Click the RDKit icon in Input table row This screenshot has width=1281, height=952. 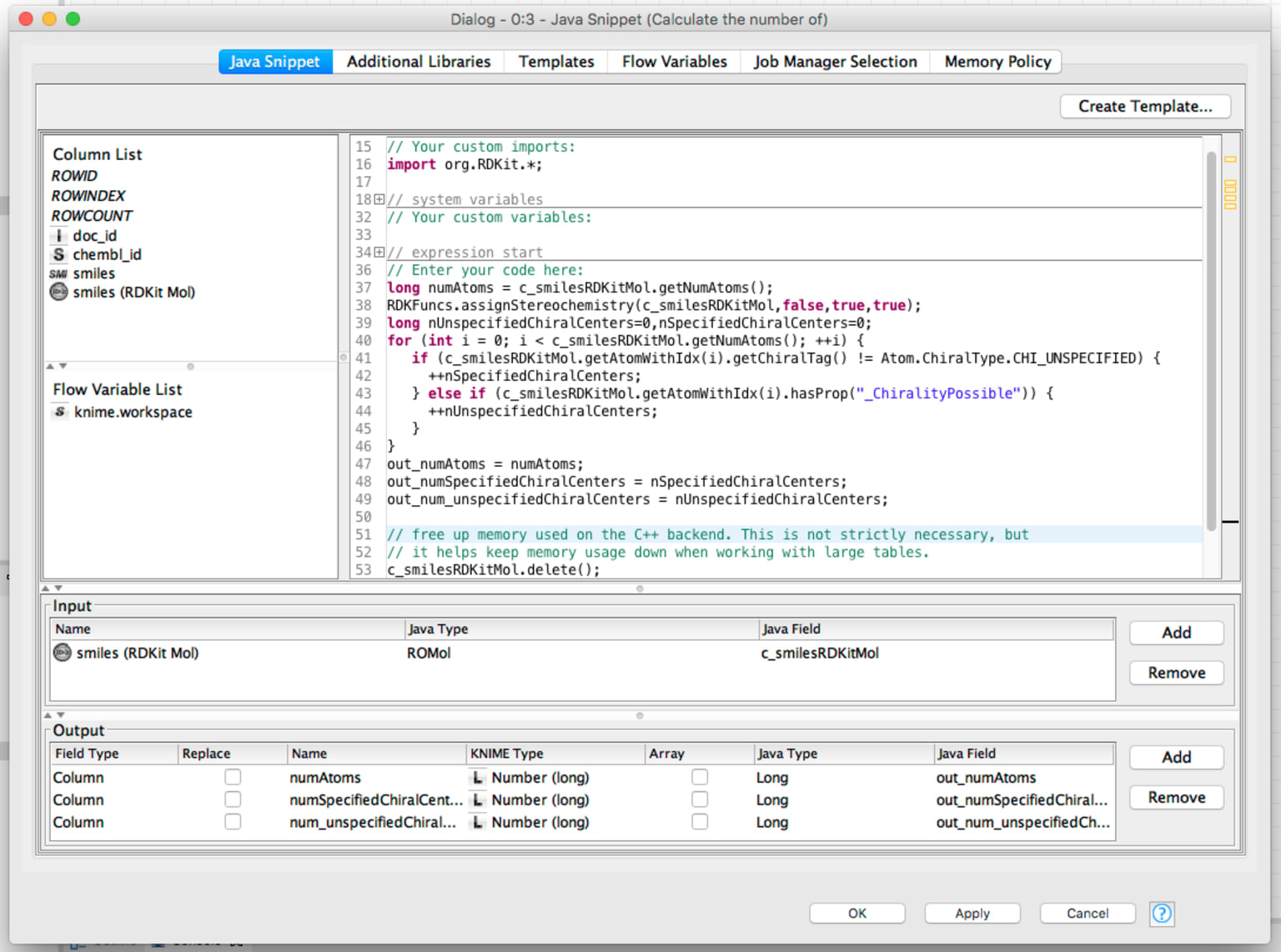pyautogui.click(x=63, y=653)
